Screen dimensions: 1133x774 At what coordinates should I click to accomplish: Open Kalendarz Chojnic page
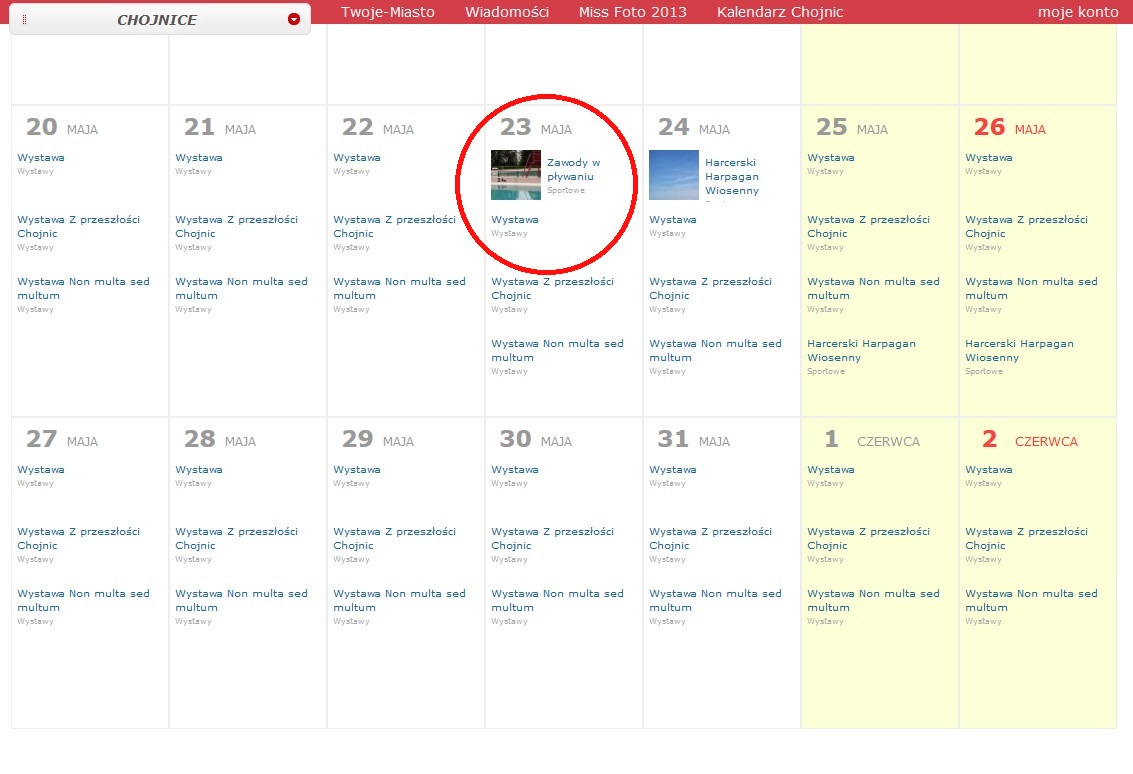click(x=780, y=12)
